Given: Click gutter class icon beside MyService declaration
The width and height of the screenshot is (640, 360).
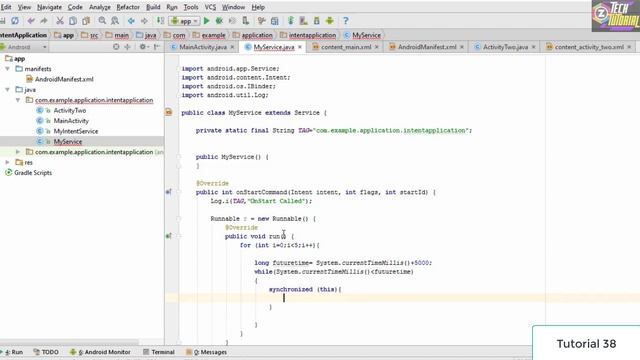Looking at the screenshot, I should (169, 112).
